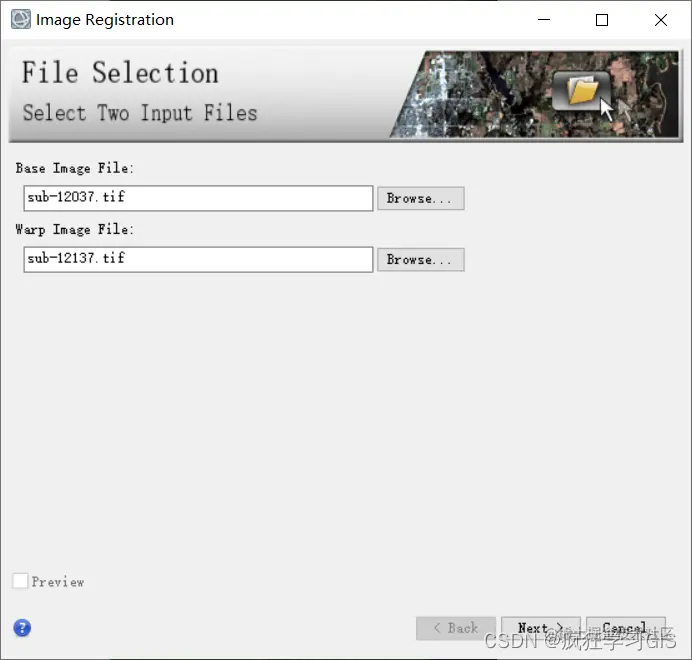This screenshot has width=692, height=660.
Task: Click the 'File Selection' heading
Action: coord(120,72)
